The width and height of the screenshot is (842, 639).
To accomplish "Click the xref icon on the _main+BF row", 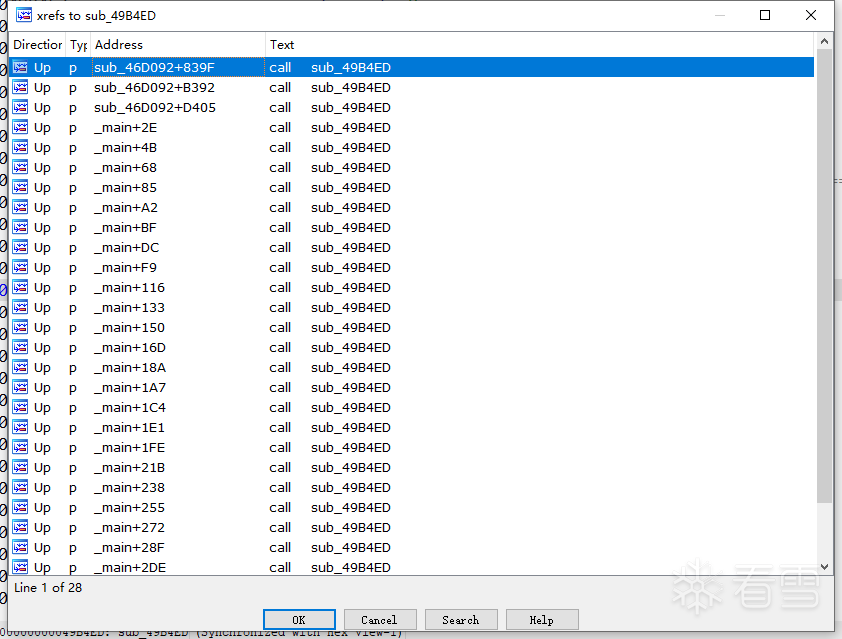I will click(20, 227).
